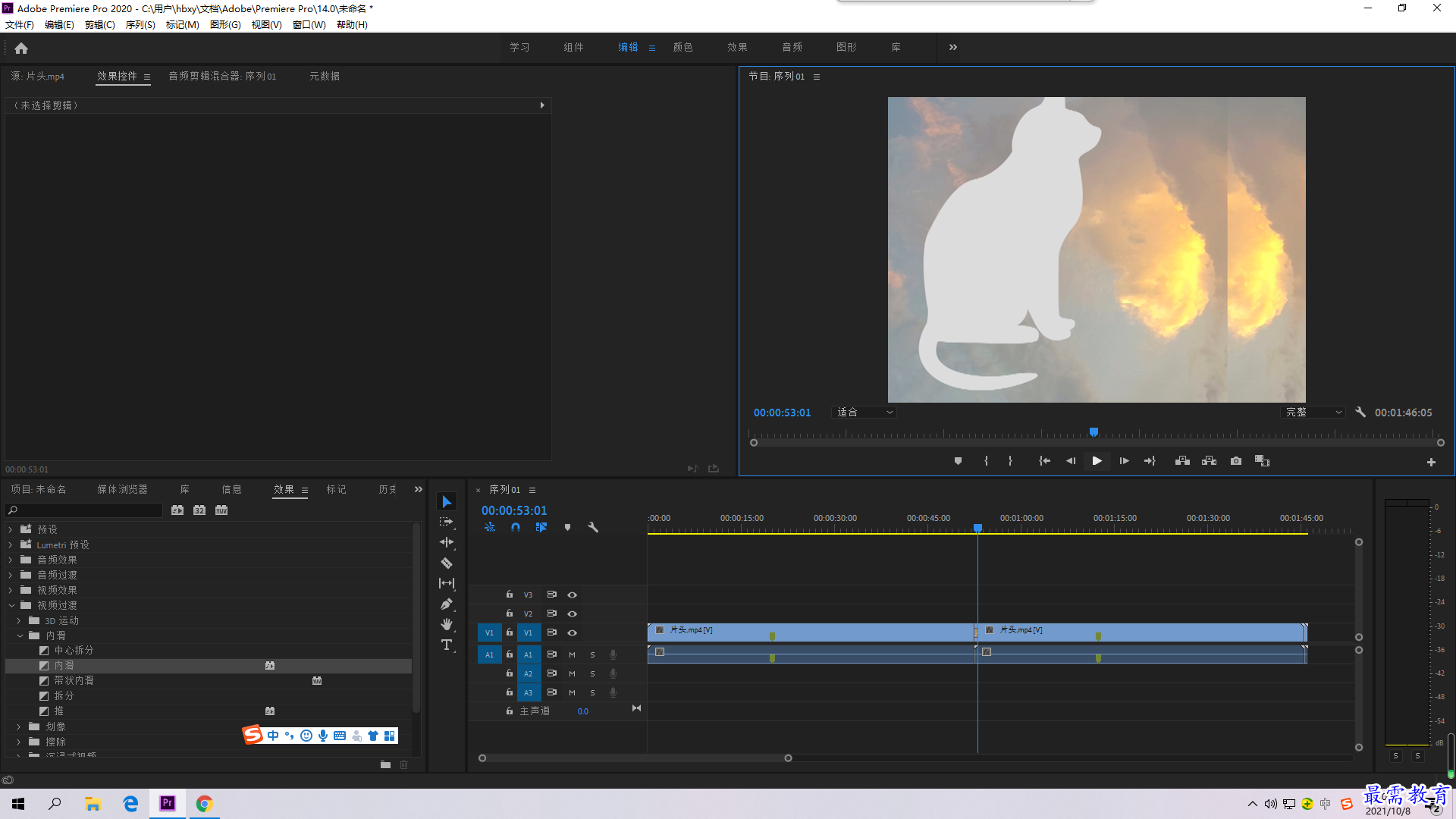Screen dimensions: 1456x819
Task: Toggle V3 track output eye
Action: tap(573, 595)
